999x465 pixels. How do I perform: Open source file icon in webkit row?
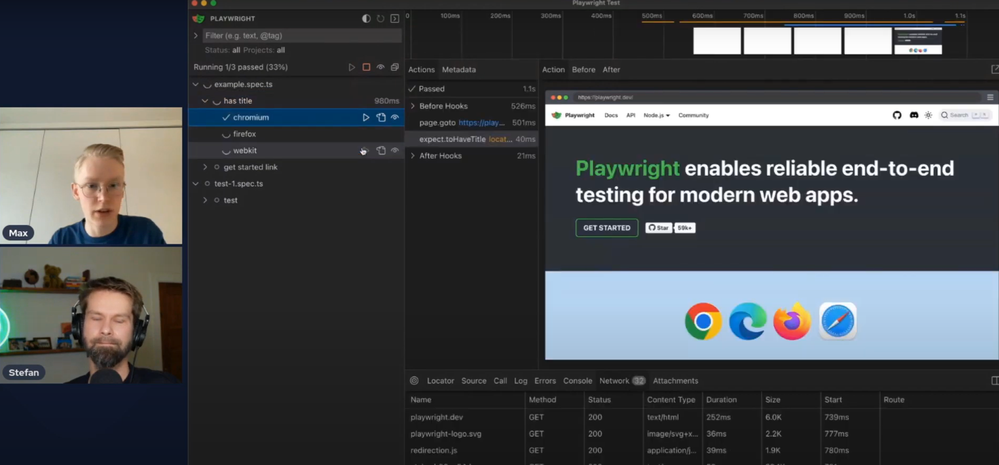[x=380, y=150]
